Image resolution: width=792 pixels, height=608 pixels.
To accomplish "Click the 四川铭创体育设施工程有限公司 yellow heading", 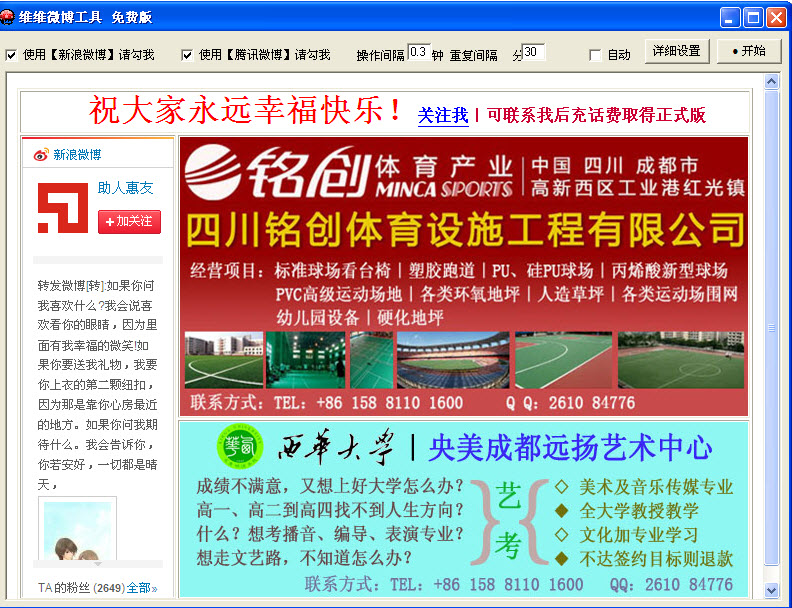I will 466,230.
